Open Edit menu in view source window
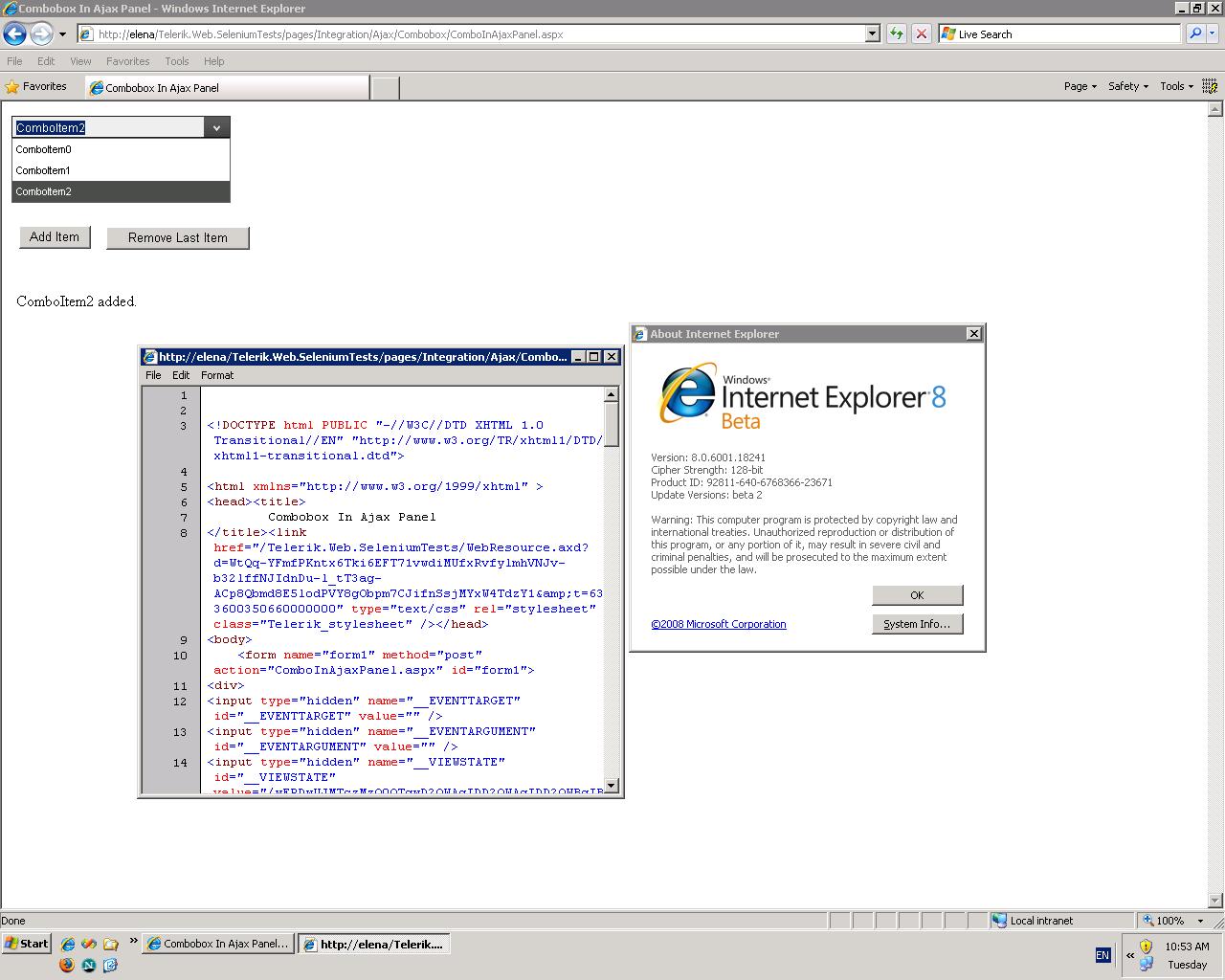The height and width of the screenshot is (980, 1225). [181, 375]
